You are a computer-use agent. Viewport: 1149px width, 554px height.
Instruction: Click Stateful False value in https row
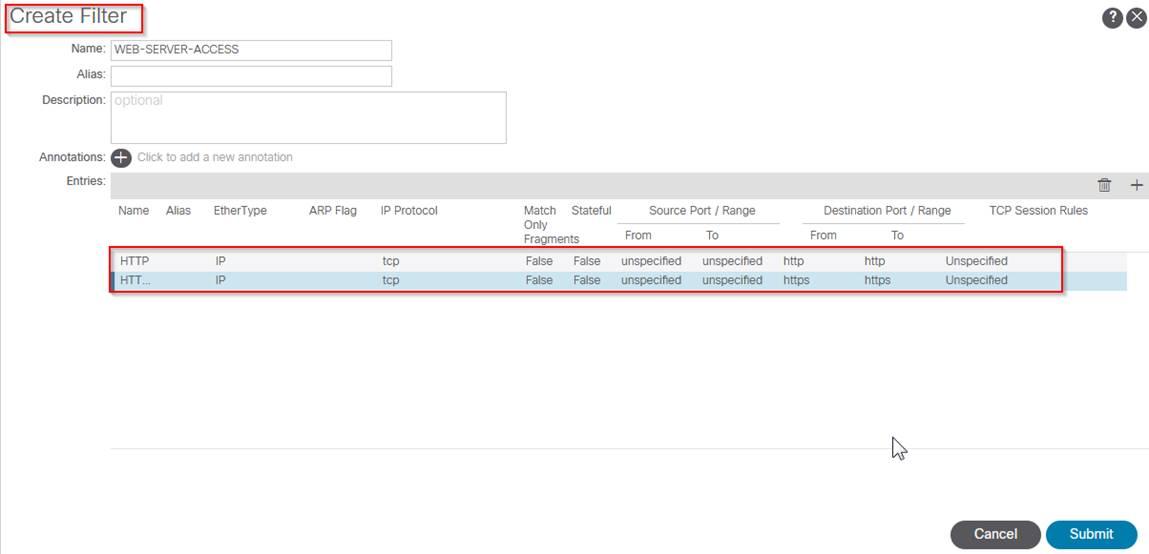[x=586, y=280]
